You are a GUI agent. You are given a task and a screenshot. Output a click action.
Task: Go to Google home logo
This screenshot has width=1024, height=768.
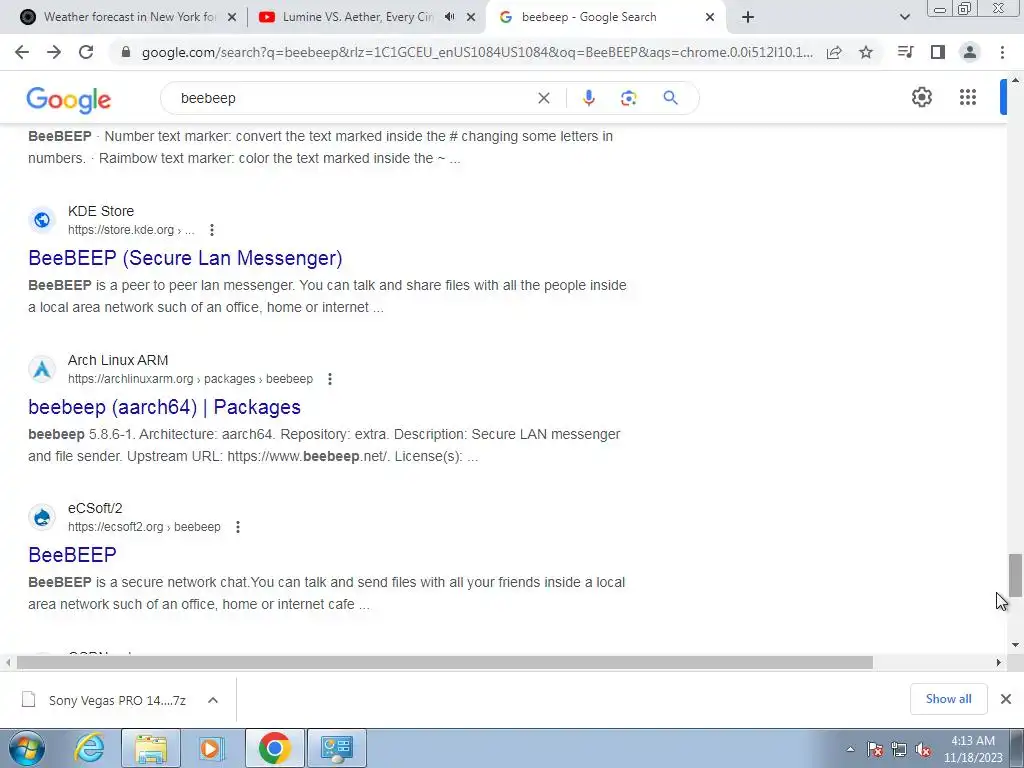click(x=69, y=99)
